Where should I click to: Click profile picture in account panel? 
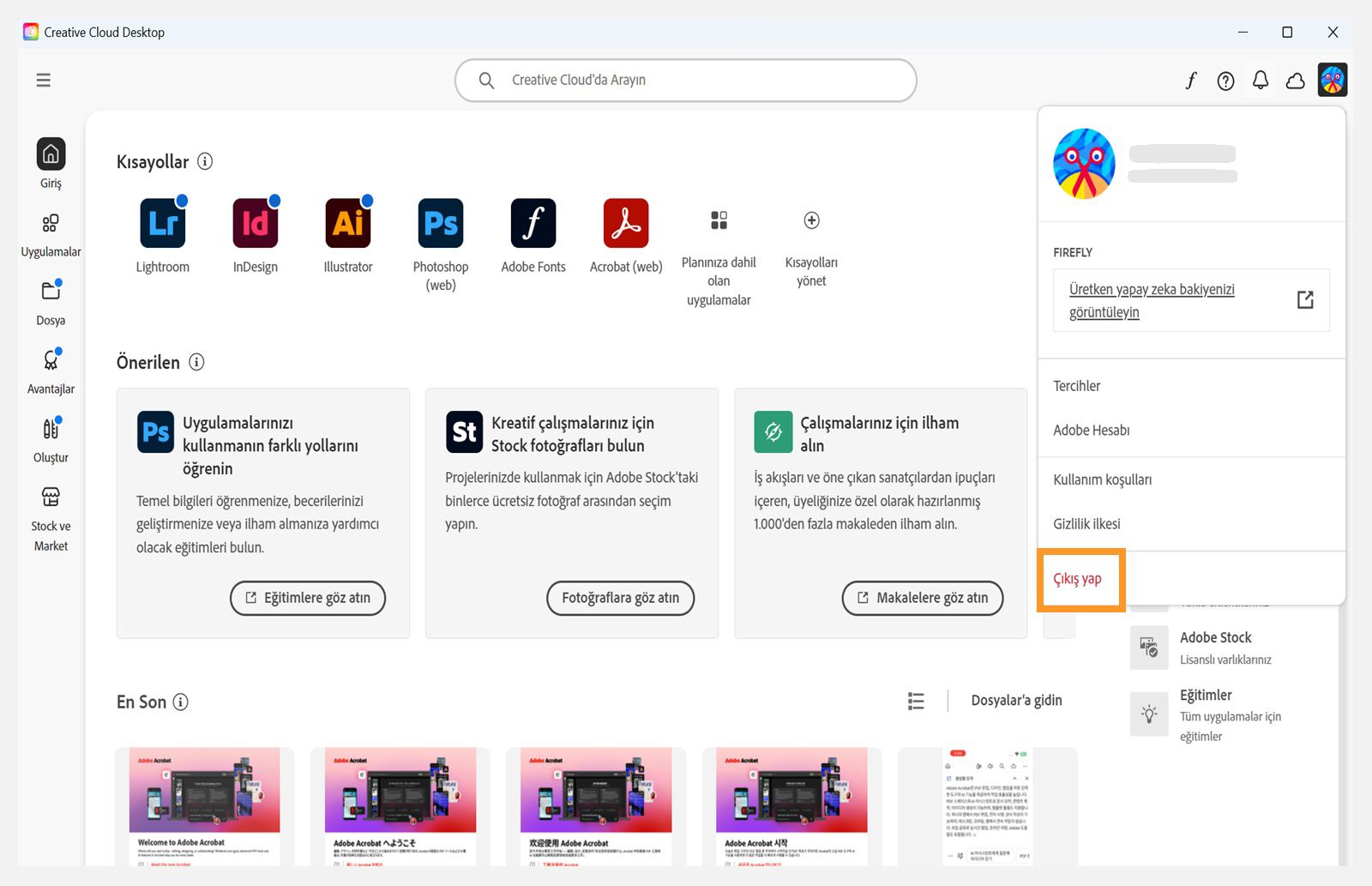tap(1084, 164)
